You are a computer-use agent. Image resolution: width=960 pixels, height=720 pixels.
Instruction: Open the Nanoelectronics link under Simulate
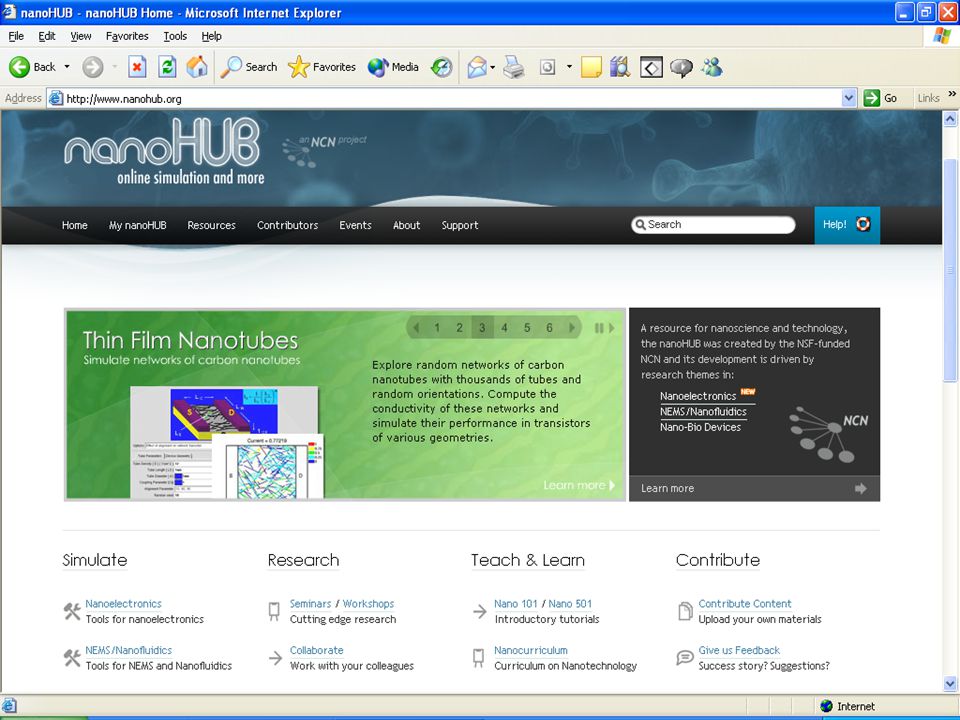click(123, 604)
